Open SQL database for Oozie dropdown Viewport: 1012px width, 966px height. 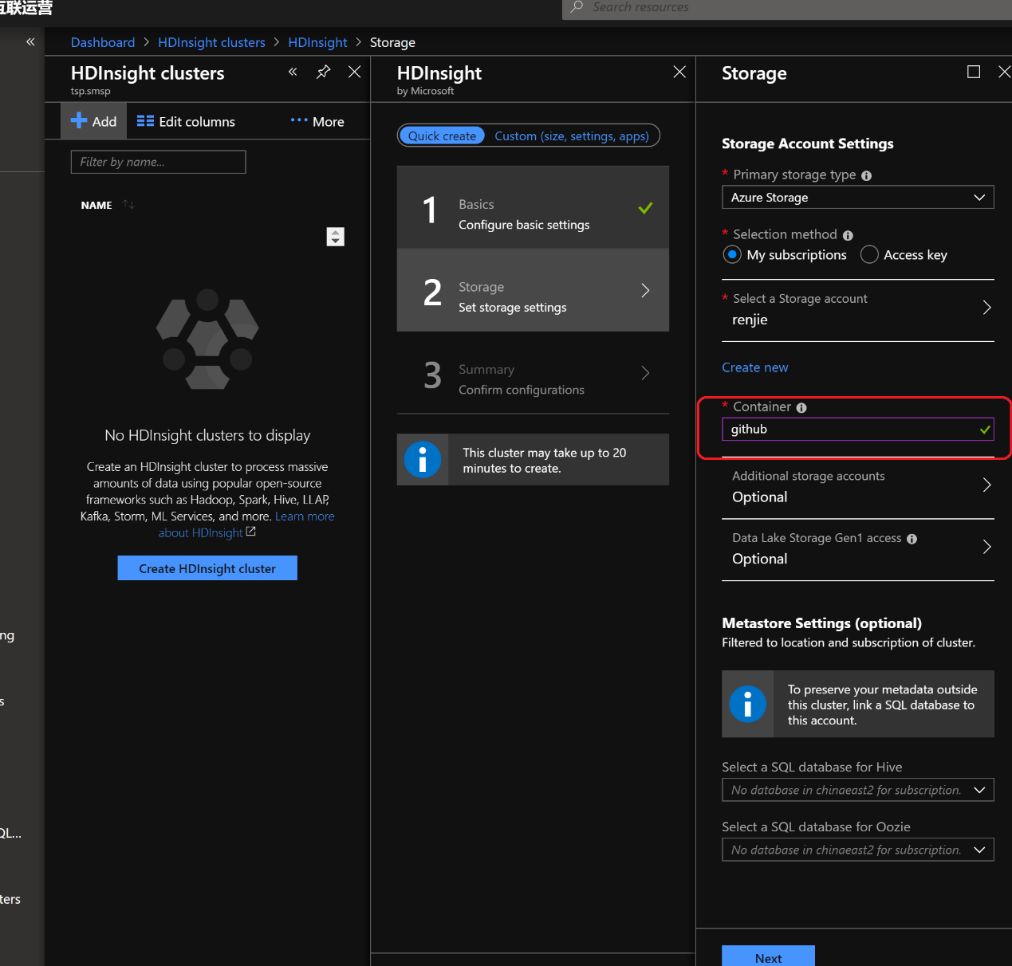coord(857,850)
